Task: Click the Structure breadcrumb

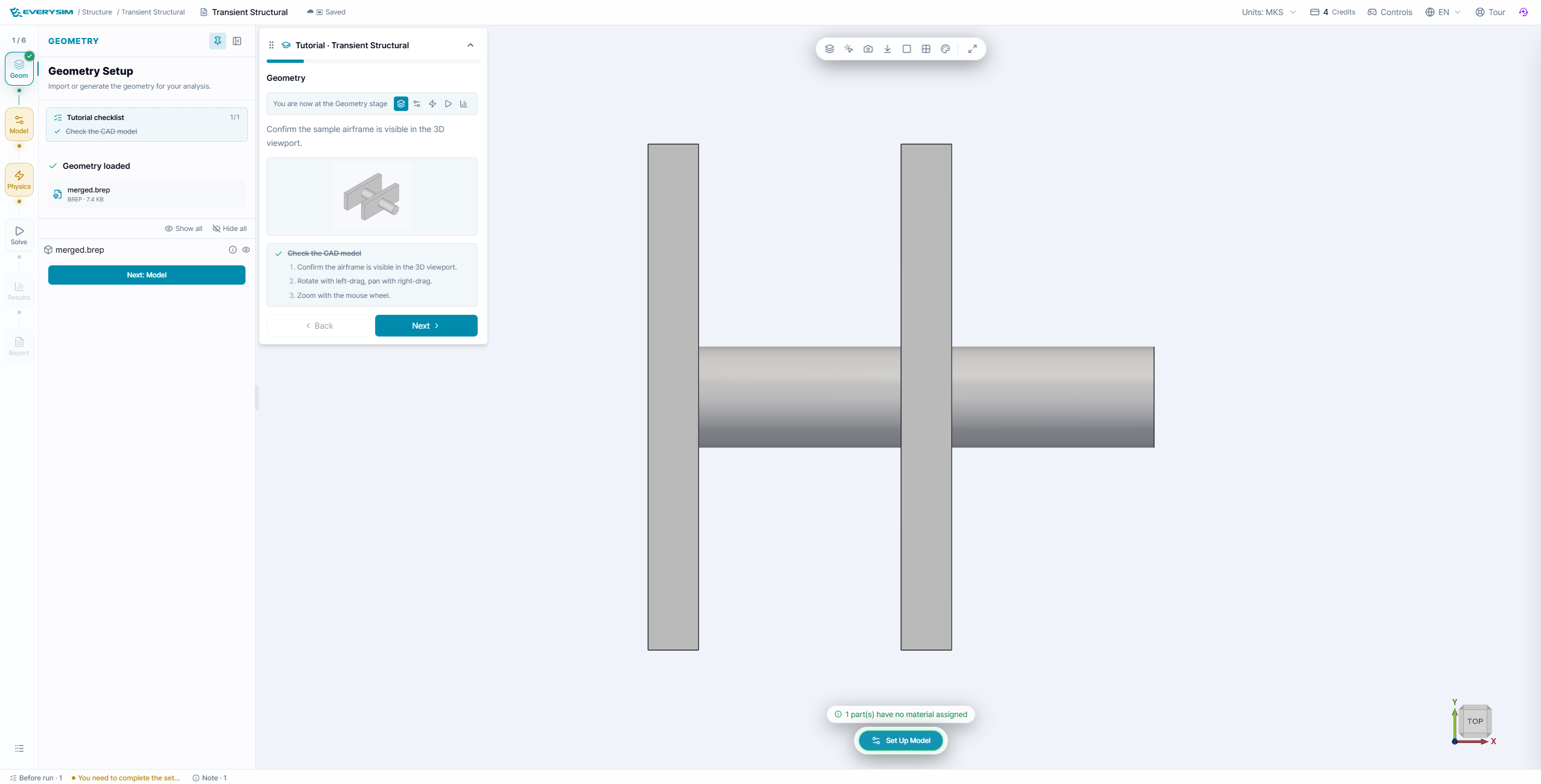Action: [97, 12]
